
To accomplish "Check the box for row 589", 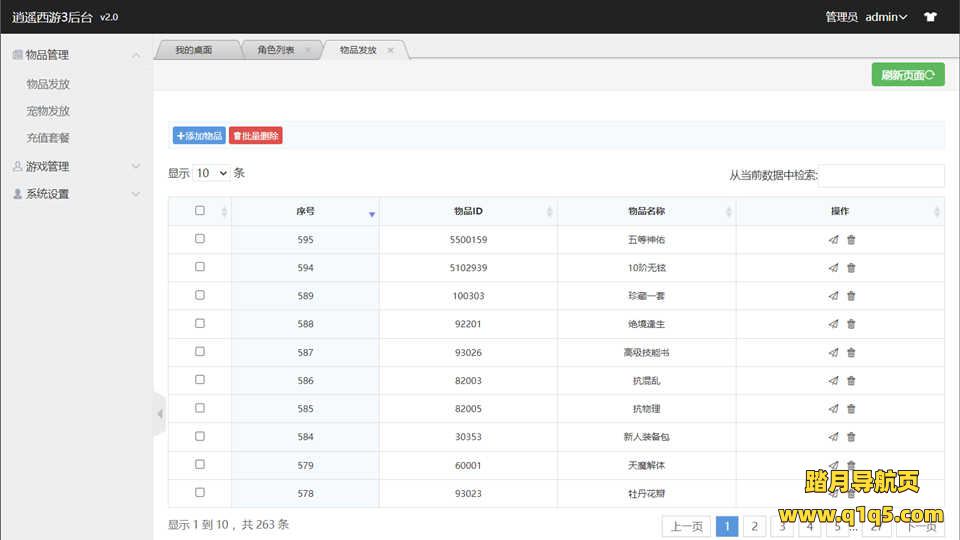I will 200,295.
